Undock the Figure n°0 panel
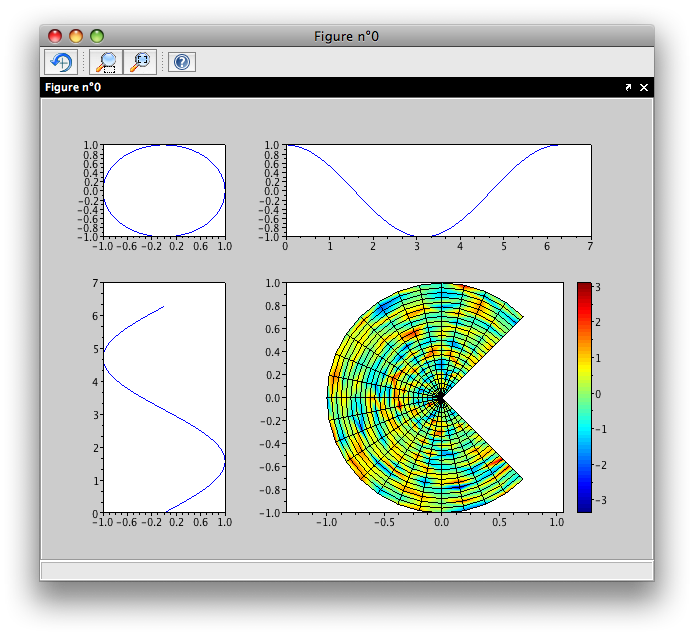Image resolution: width=694 pixels, height=636 pixels. point(628,88)
